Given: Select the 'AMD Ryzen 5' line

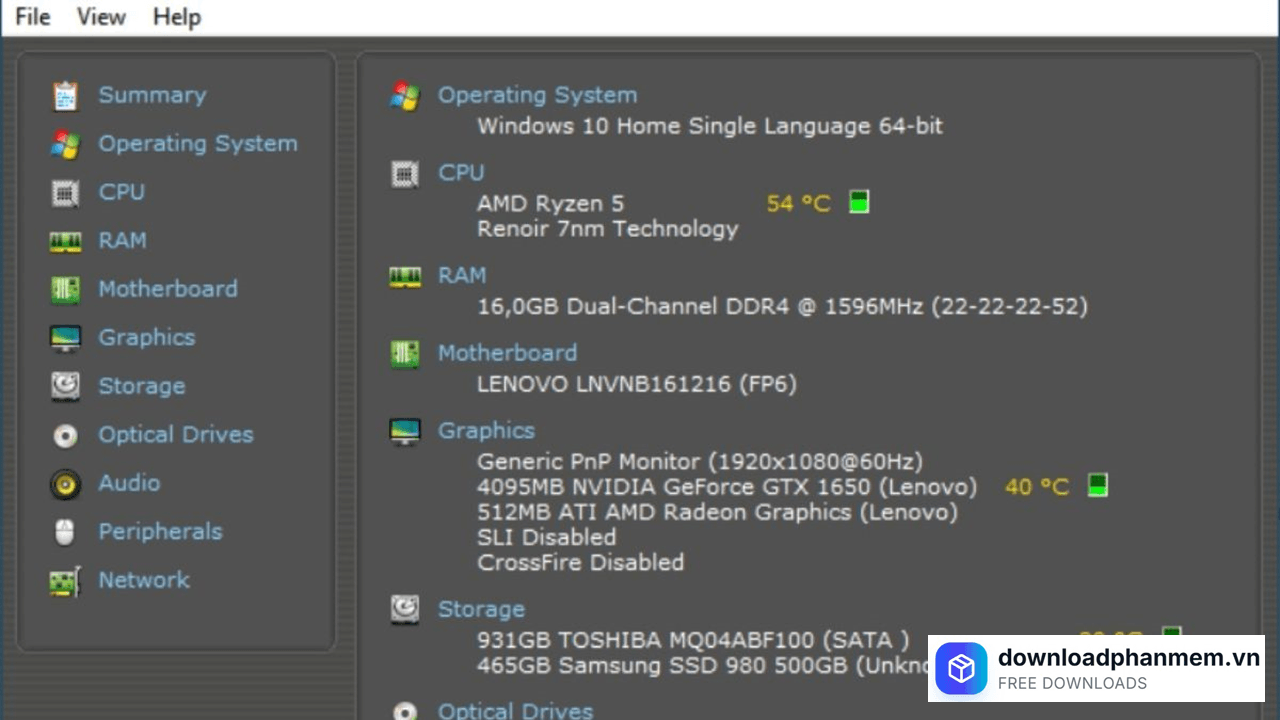Looking at the screenshot, I should click(550, 204).
